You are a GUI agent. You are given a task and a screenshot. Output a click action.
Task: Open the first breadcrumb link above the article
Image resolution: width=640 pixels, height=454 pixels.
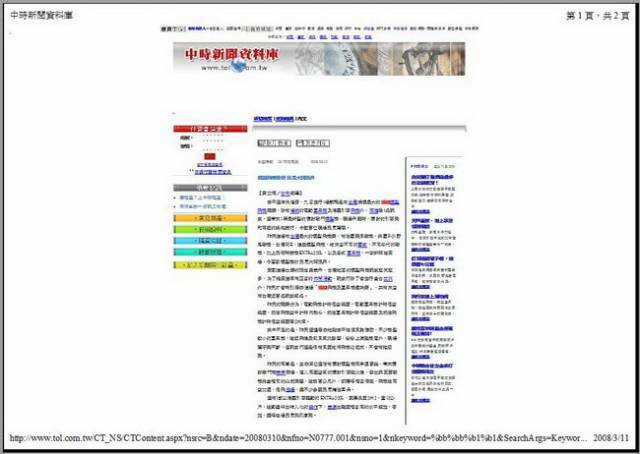(x=262, y=119)
